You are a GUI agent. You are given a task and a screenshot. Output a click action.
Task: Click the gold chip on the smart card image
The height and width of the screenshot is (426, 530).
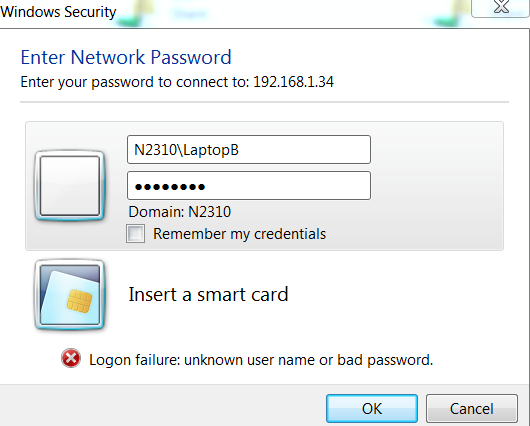pos(80,301)
